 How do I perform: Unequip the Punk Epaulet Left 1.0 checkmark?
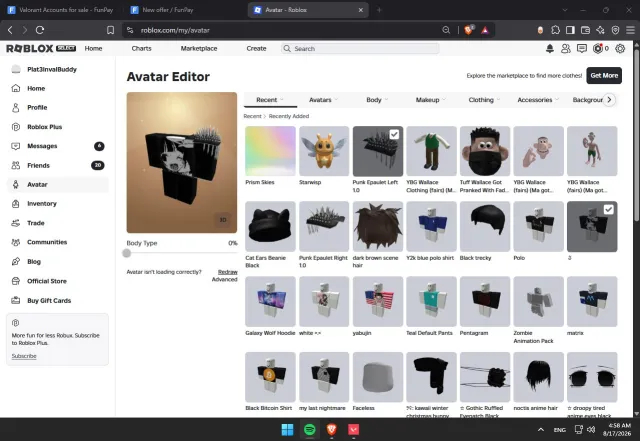[394, 134]
